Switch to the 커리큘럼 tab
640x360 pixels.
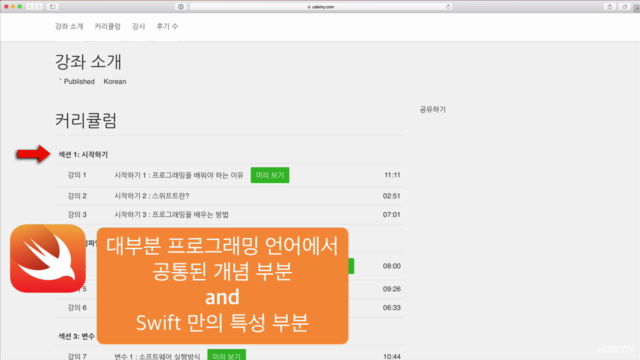(108, 27)
